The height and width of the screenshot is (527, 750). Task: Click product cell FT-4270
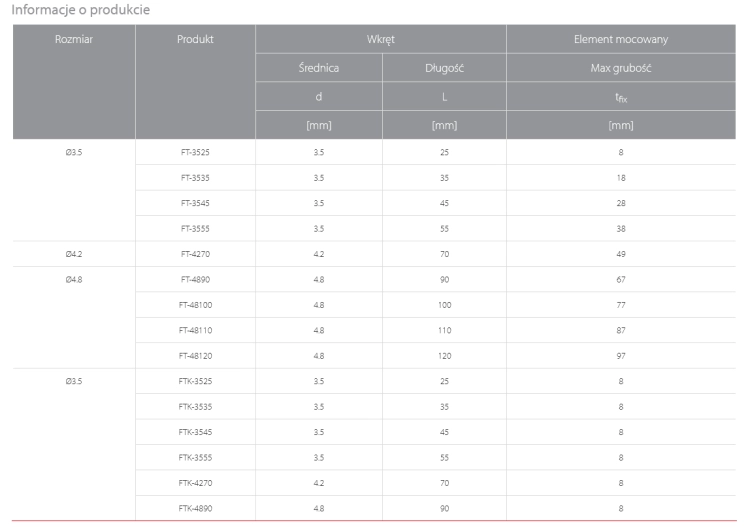click(195, 254)
